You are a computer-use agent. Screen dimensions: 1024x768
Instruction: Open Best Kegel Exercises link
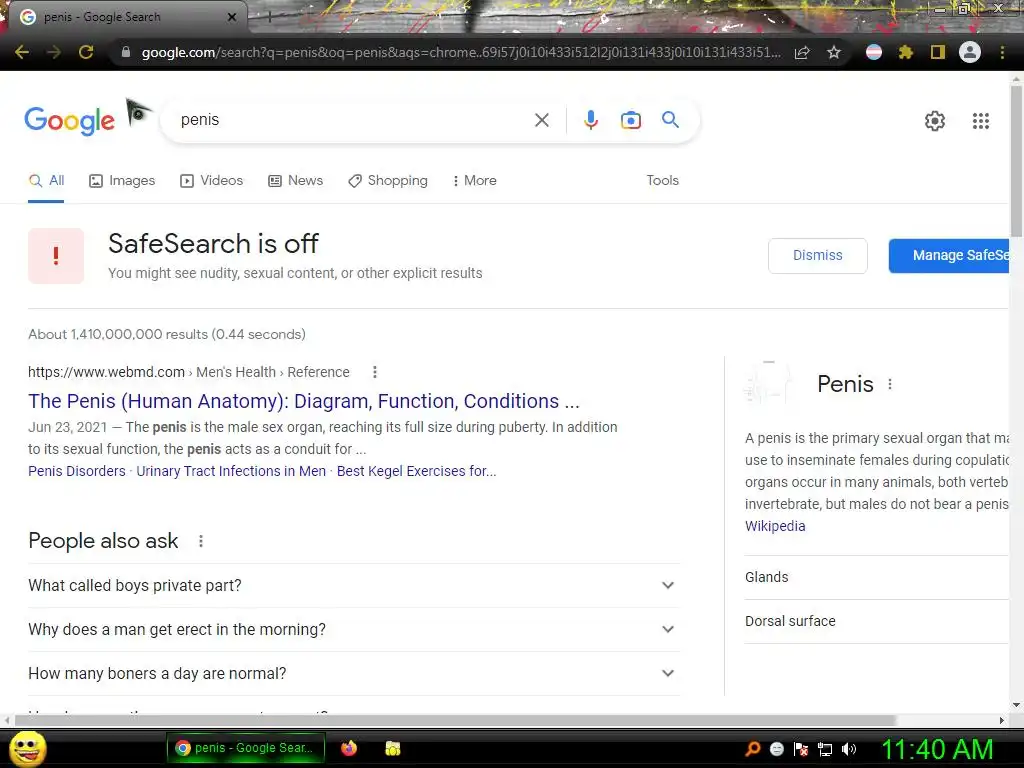click(417, 472)
